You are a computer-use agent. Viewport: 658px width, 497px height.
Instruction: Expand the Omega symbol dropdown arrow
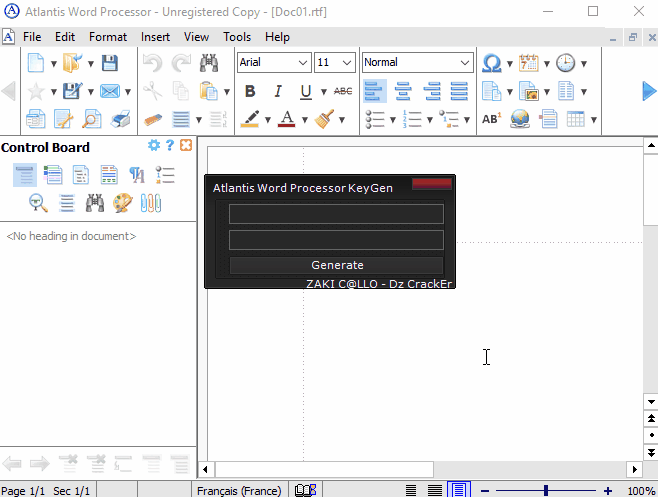[509, 64]
